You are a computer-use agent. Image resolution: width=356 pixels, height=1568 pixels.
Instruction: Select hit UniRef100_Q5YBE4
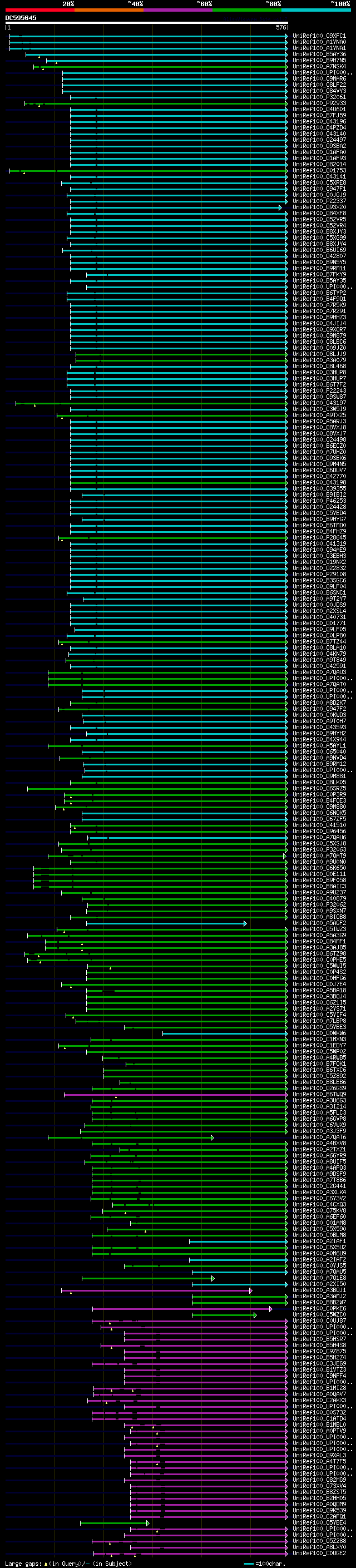pos(319,1522)
